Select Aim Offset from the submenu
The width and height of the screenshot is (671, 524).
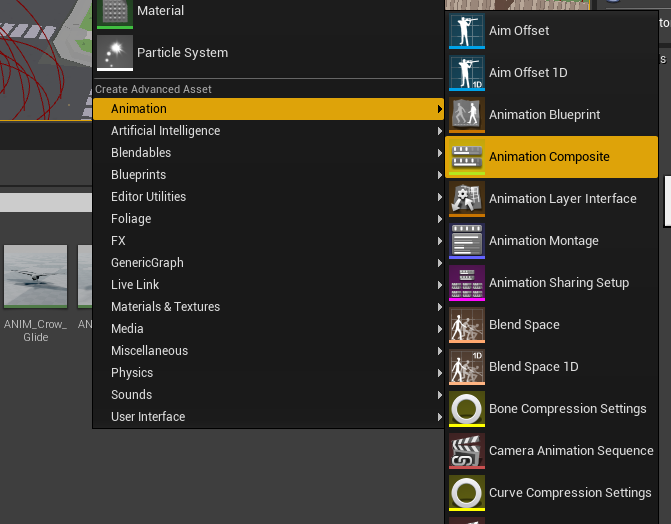click(x=551, y=31)
